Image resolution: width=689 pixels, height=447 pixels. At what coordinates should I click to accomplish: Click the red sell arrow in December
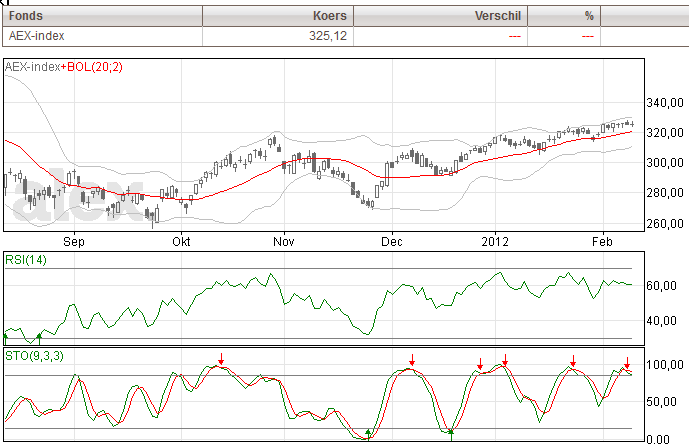pyautogui.click(x=412, y=360)
